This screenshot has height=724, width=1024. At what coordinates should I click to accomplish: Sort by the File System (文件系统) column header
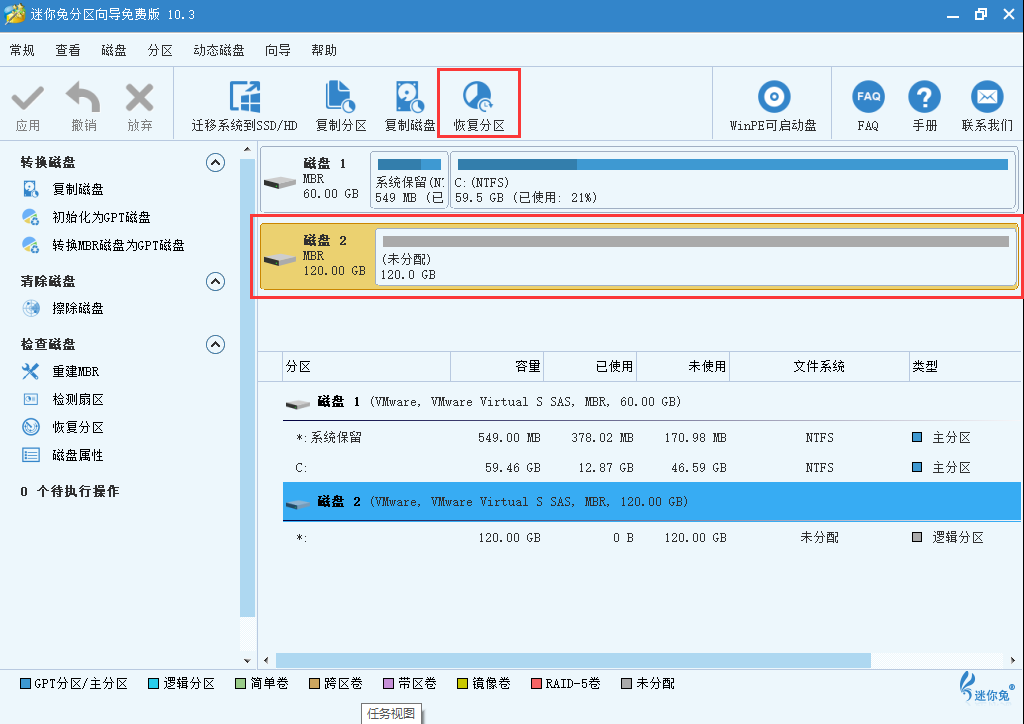tap(819, 366)
